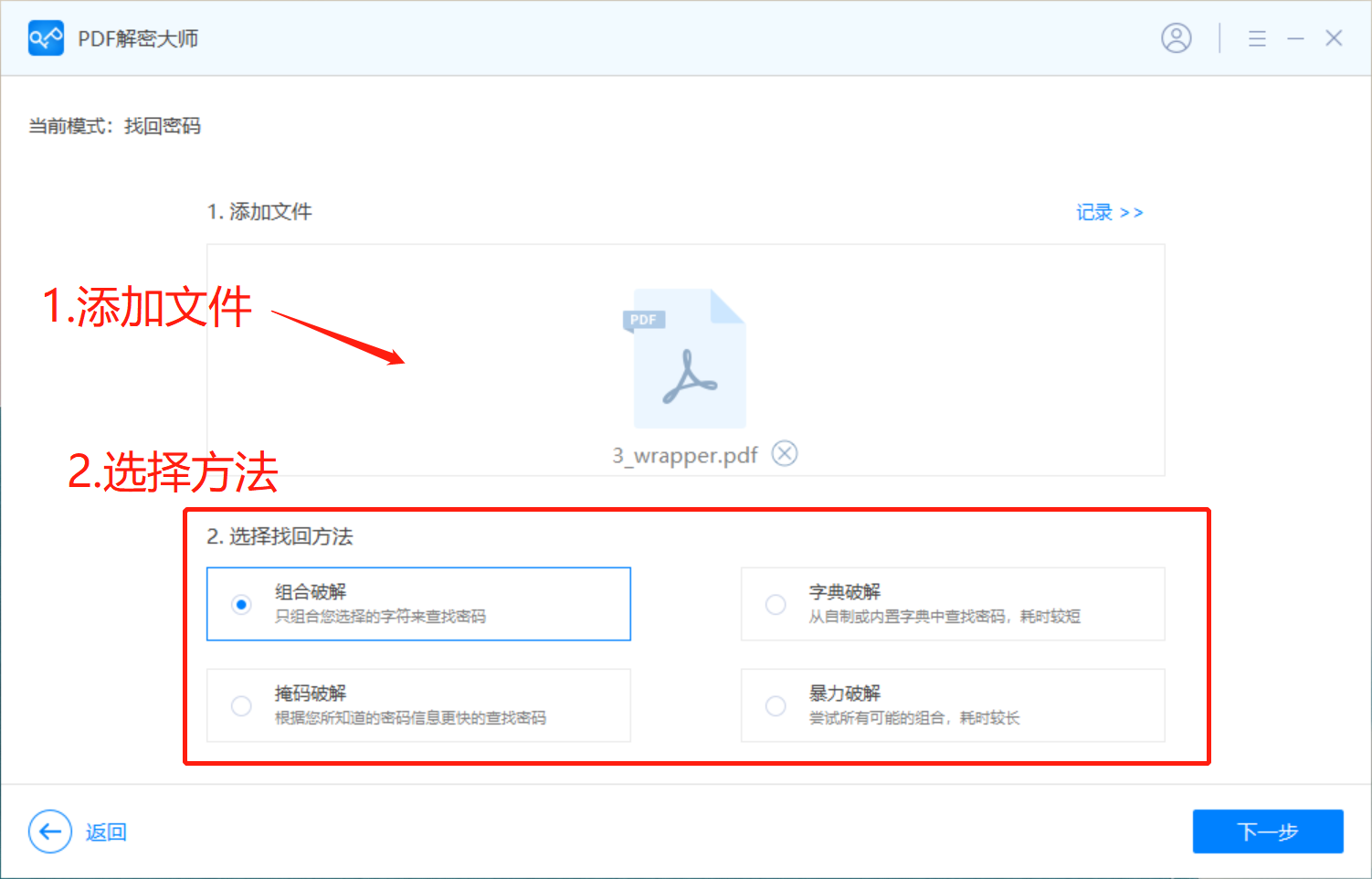Screen dimensions: 1372x879
Task: Click the circular back arrow icon
Action: 50,831
